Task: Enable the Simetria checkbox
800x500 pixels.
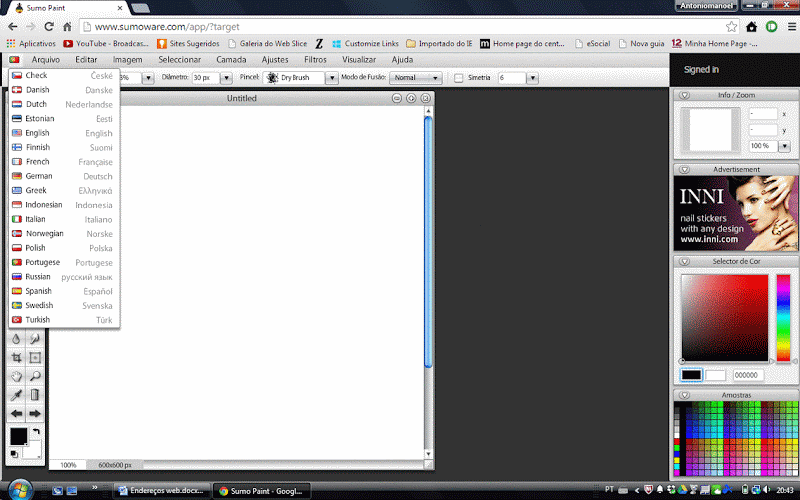Action: (458, 78)
